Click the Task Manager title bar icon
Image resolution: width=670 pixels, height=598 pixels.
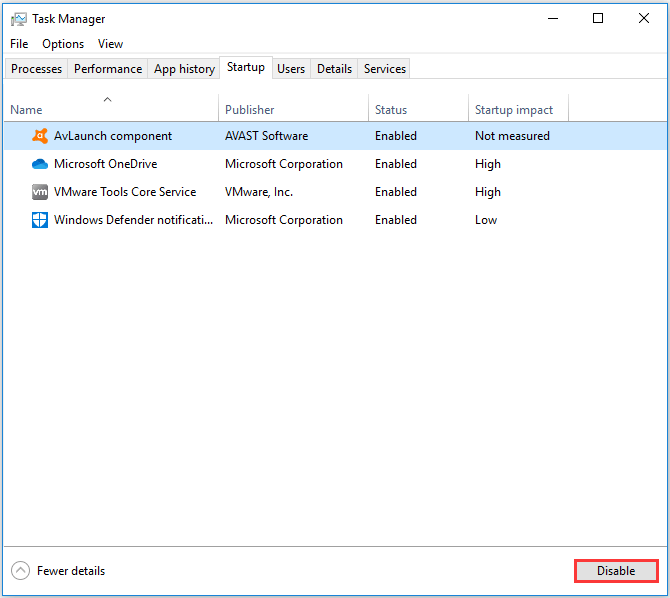click(x=18, y=19)
